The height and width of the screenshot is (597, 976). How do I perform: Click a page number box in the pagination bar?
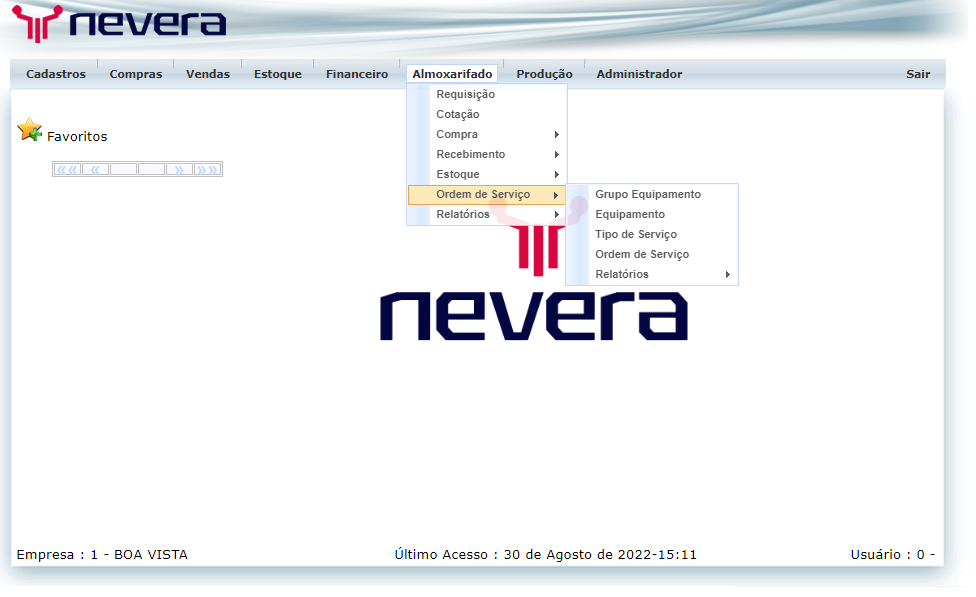(123, 169)
